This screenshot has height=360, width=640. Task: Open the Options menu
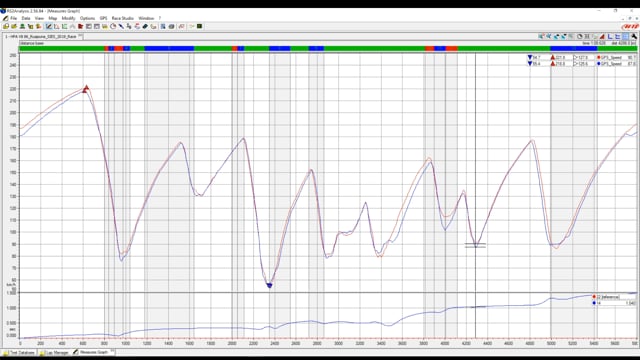87,18
